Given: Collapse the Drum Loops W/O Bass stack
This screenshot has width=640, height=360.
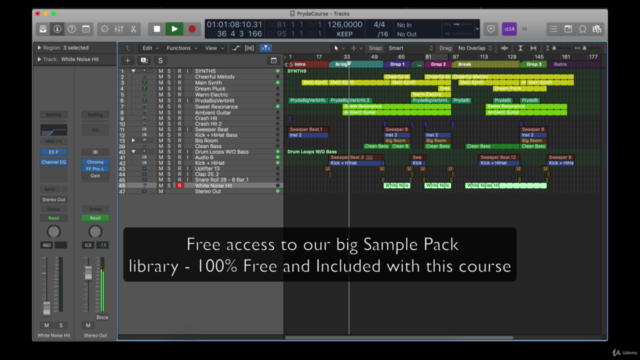Looking at the screenshot, I should (133, 151).
